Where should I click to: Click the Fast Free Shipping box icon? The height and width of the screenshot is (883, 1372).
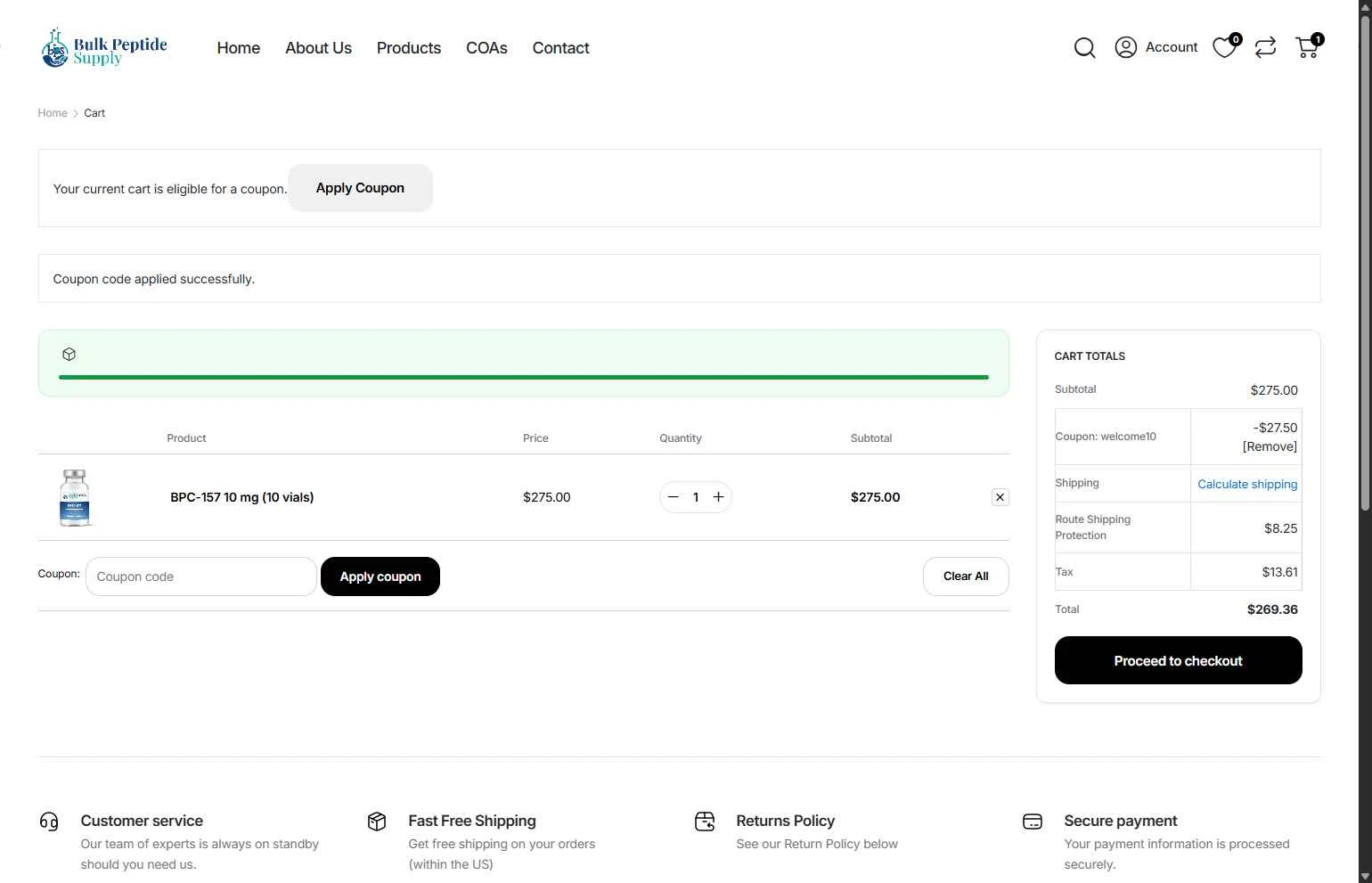pyautogui.click(x=377, y=822)
